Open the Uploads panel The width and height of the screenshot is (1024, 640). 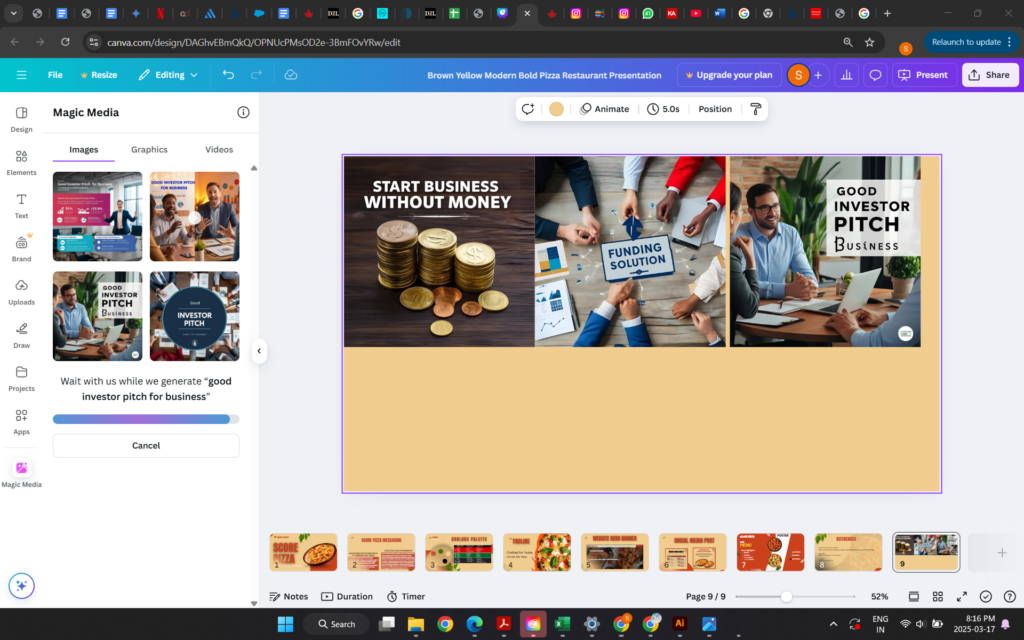[21, 291]
